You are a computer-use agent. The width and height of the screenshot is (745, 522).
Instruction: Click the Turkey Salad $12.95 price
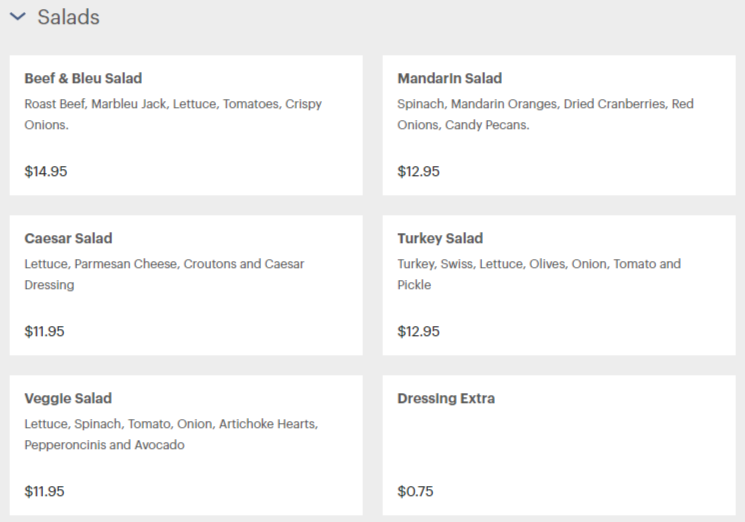coord(419,331)
